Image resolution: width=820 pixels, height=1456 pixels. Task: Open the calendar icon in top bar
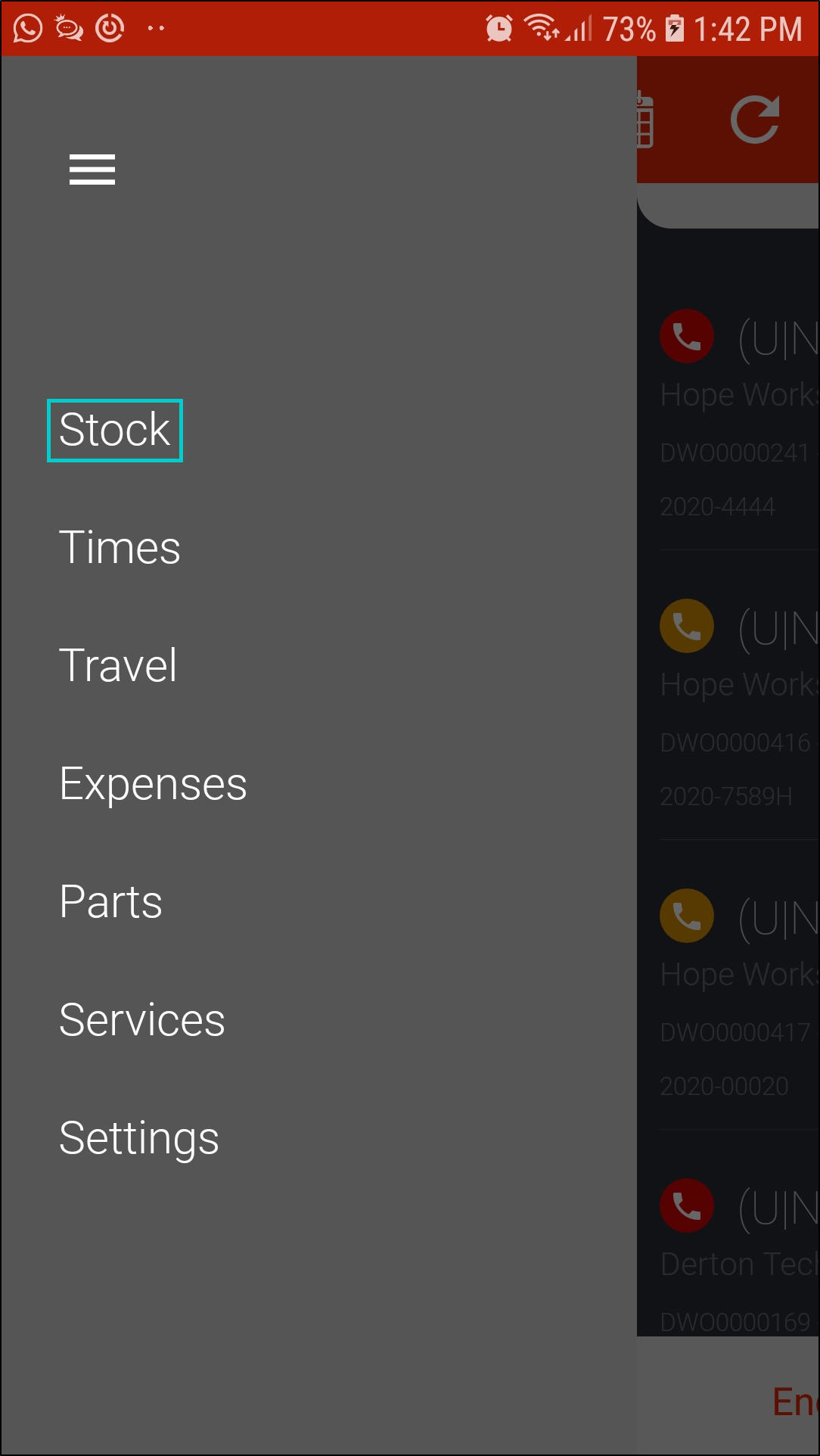pyautogui.click(x=645, y=120)
